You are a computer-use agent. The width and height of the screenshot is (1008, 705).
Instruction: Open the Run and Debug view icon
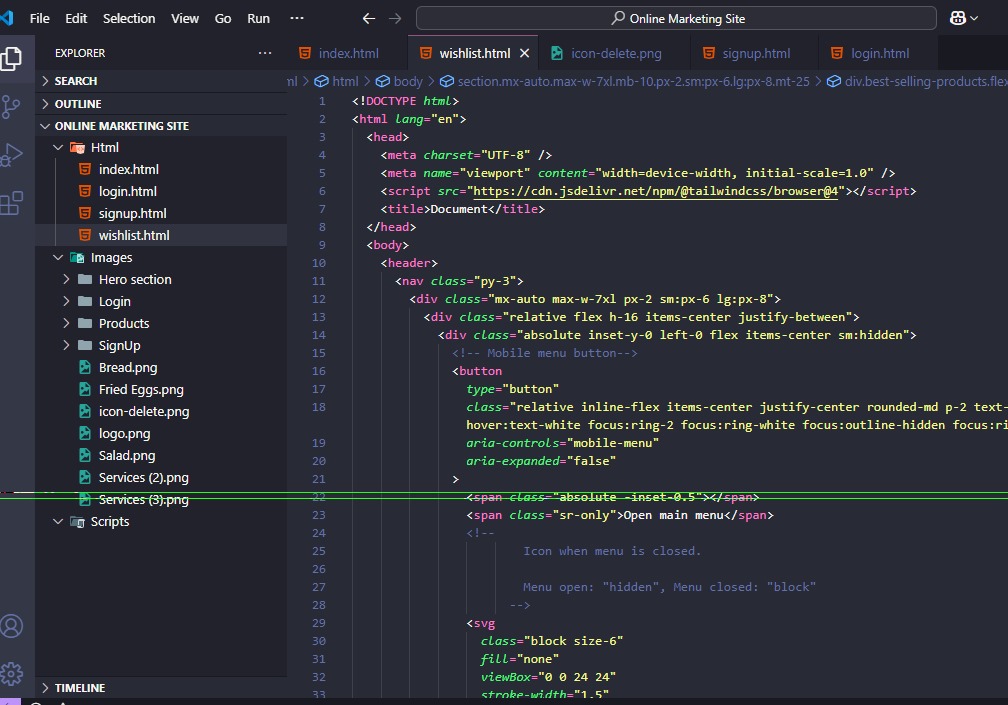(11, 155)
